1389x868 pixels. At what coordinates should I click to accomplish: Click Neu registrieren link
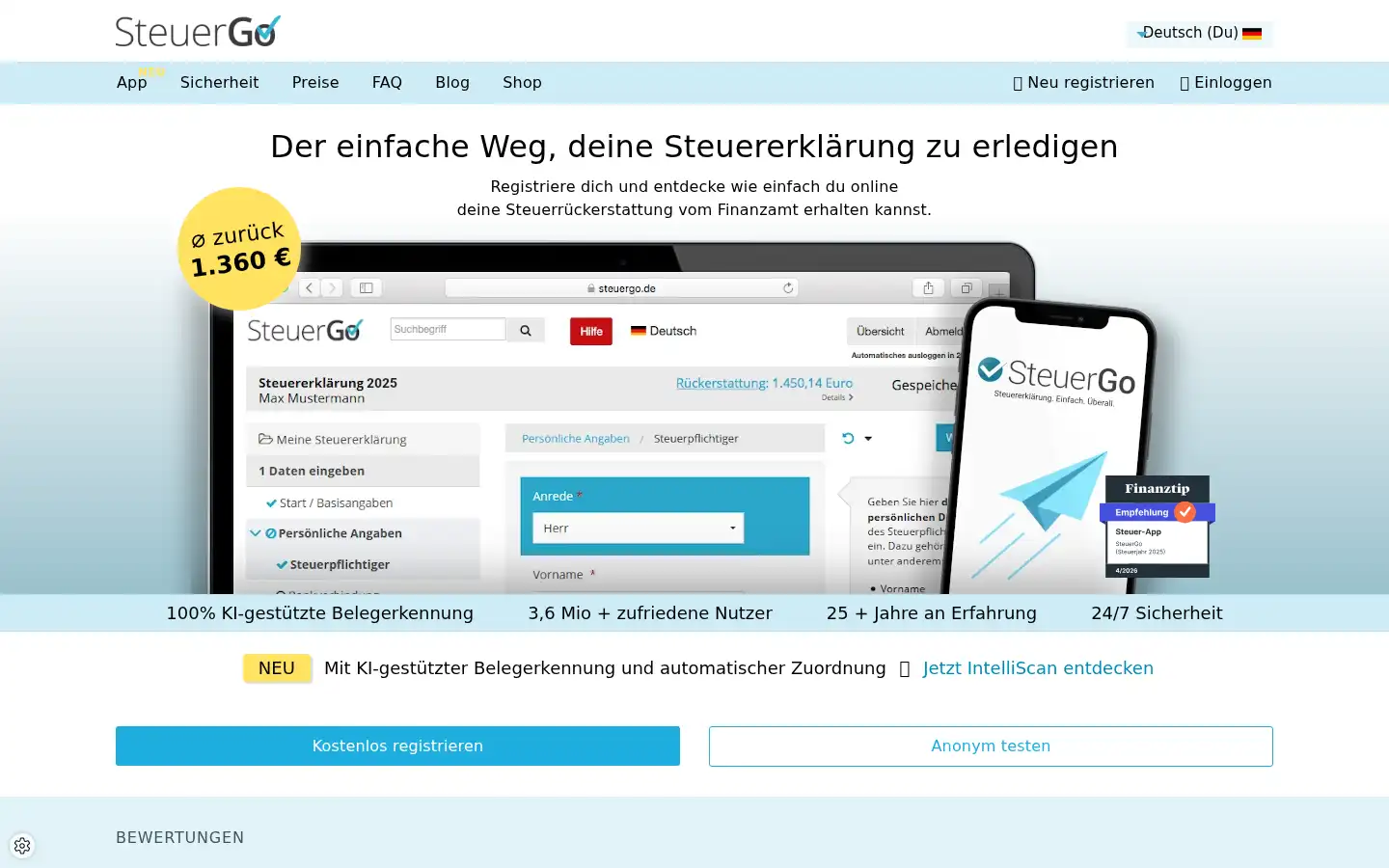(1083, 83)
